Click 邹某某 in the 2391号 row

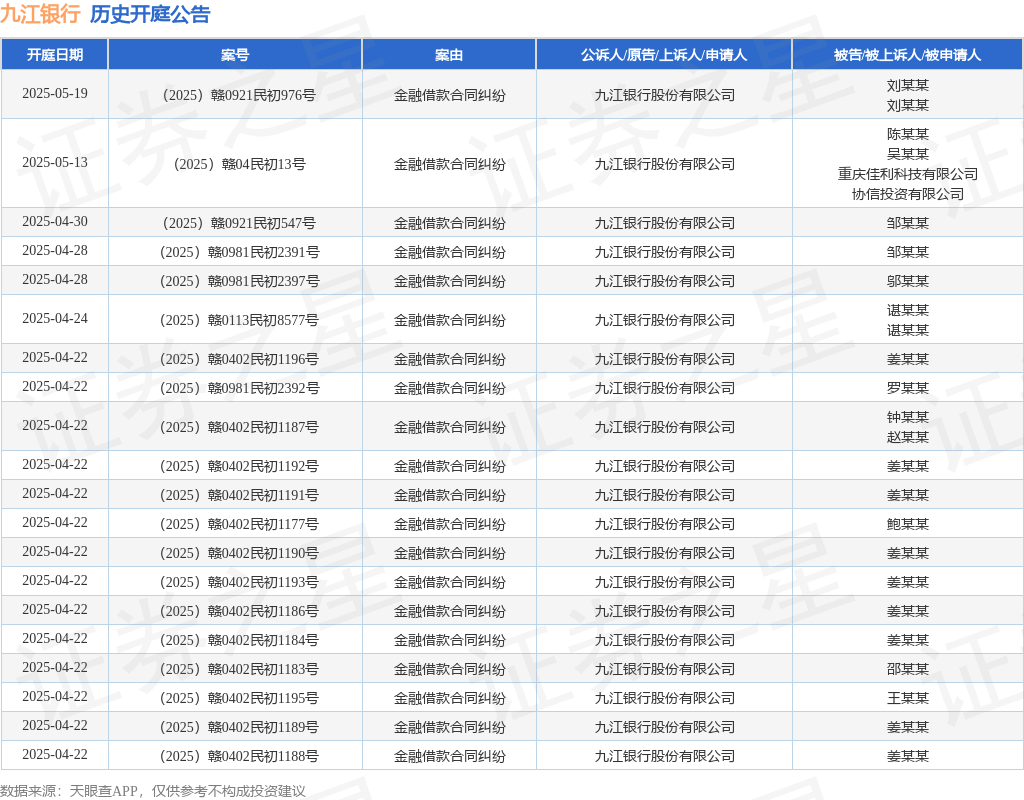pyautogui.click(x=908, y=252)
